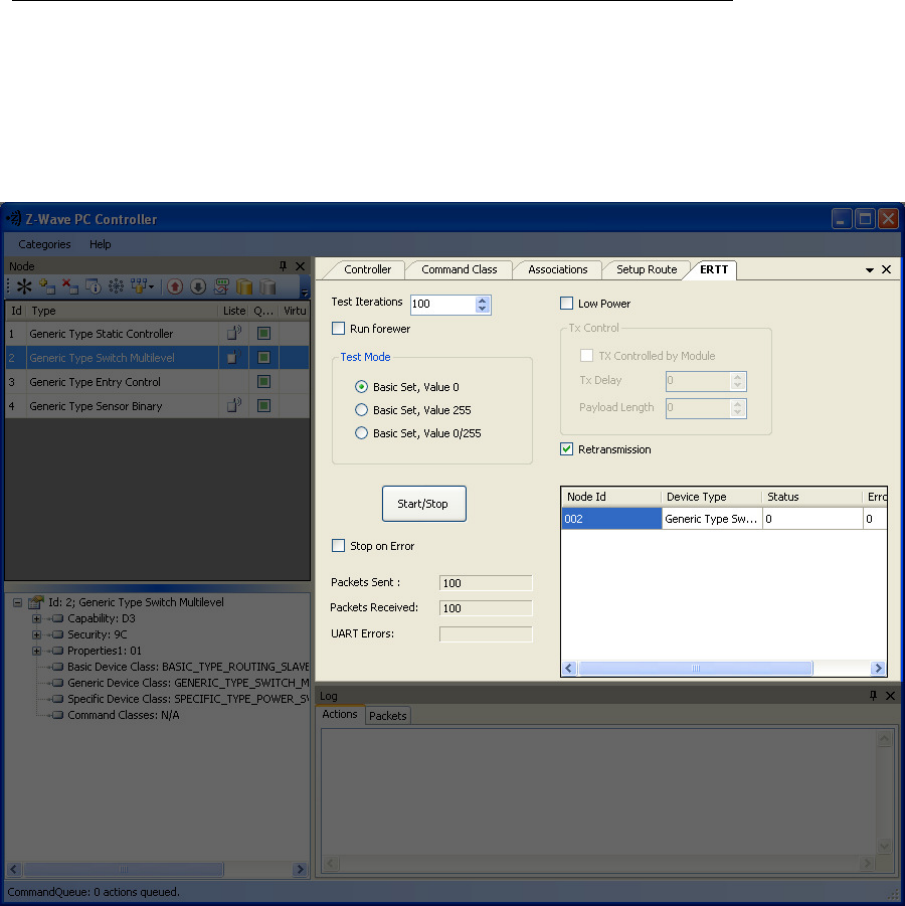Viewport: 905px width, 906px height.
Task: Click right arrow of results table scrollbar
Action: coord(878,668)
